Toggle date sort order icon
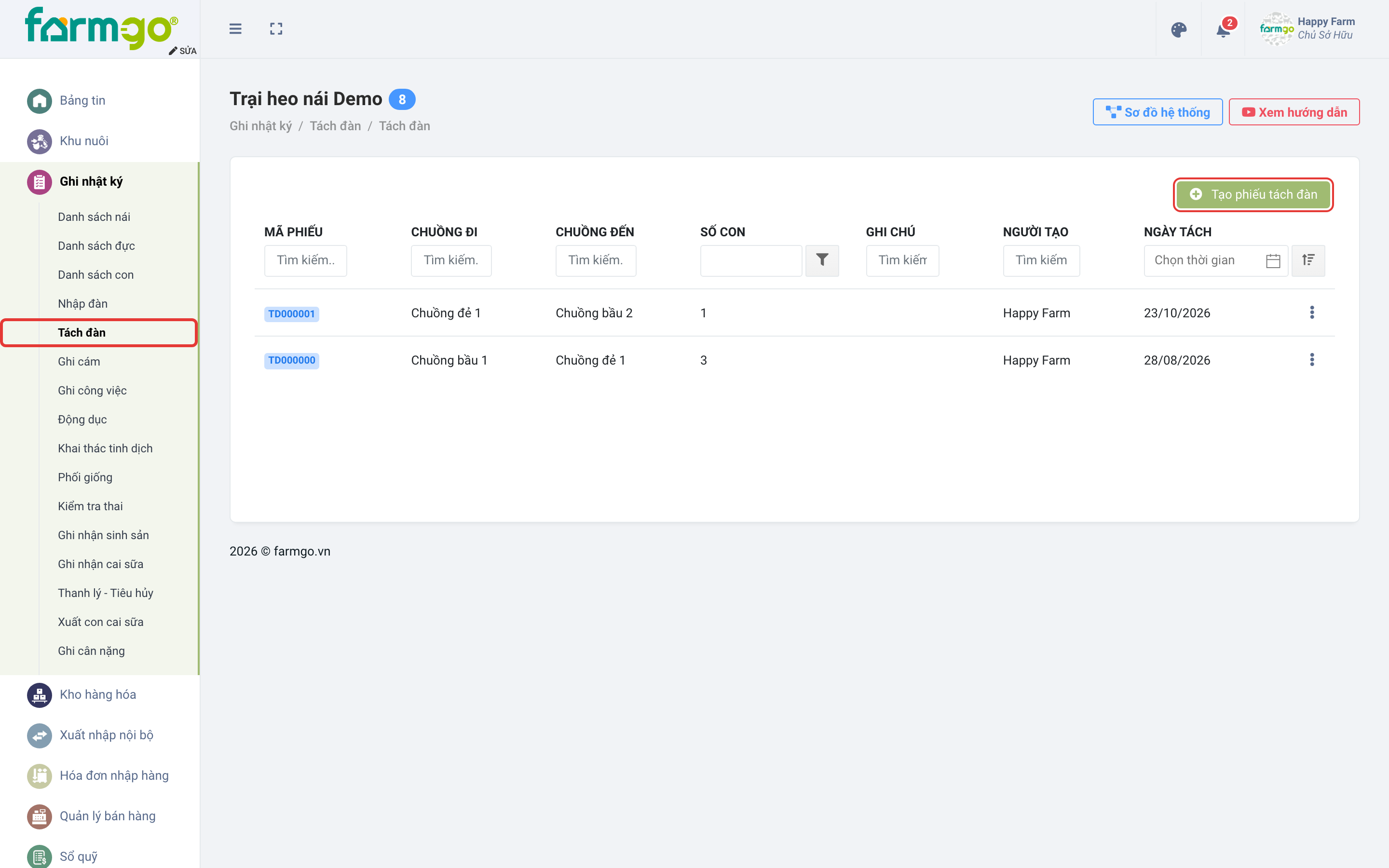 click(1308, 260)
